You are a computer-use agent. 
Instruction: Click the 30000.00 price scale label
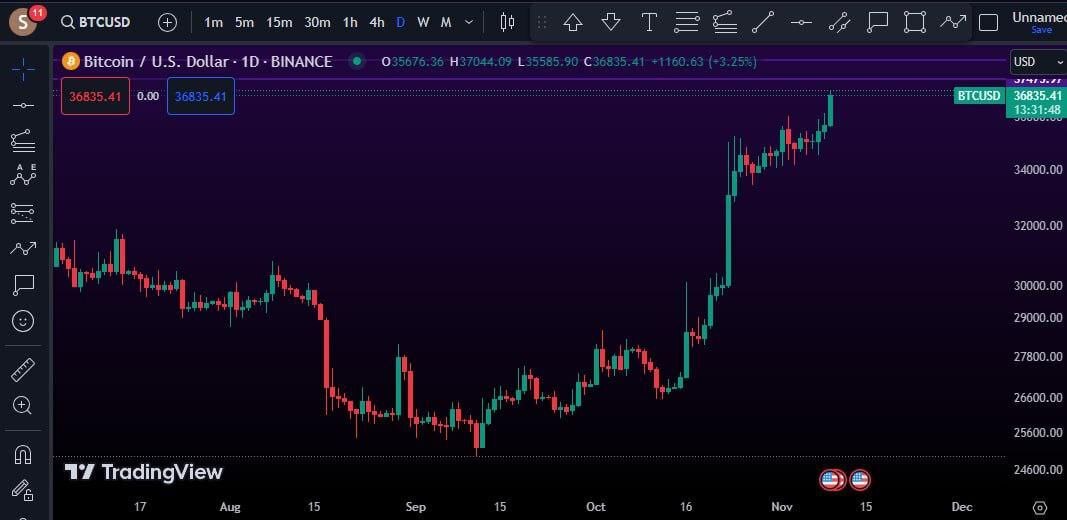point(1038,286)
